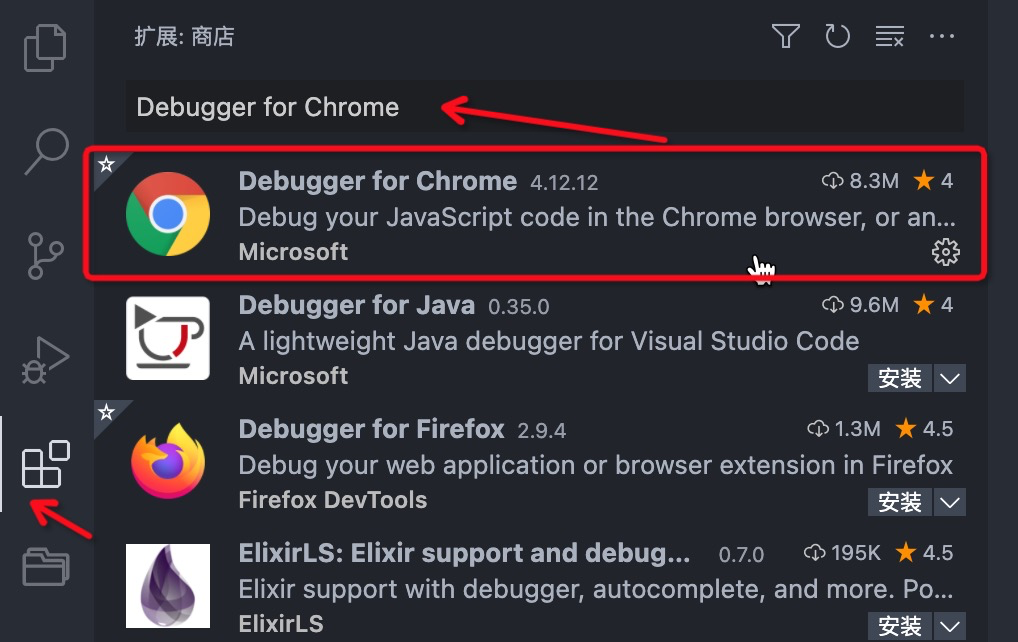Install the Debugger for Firefox extension

coord(900,502)
